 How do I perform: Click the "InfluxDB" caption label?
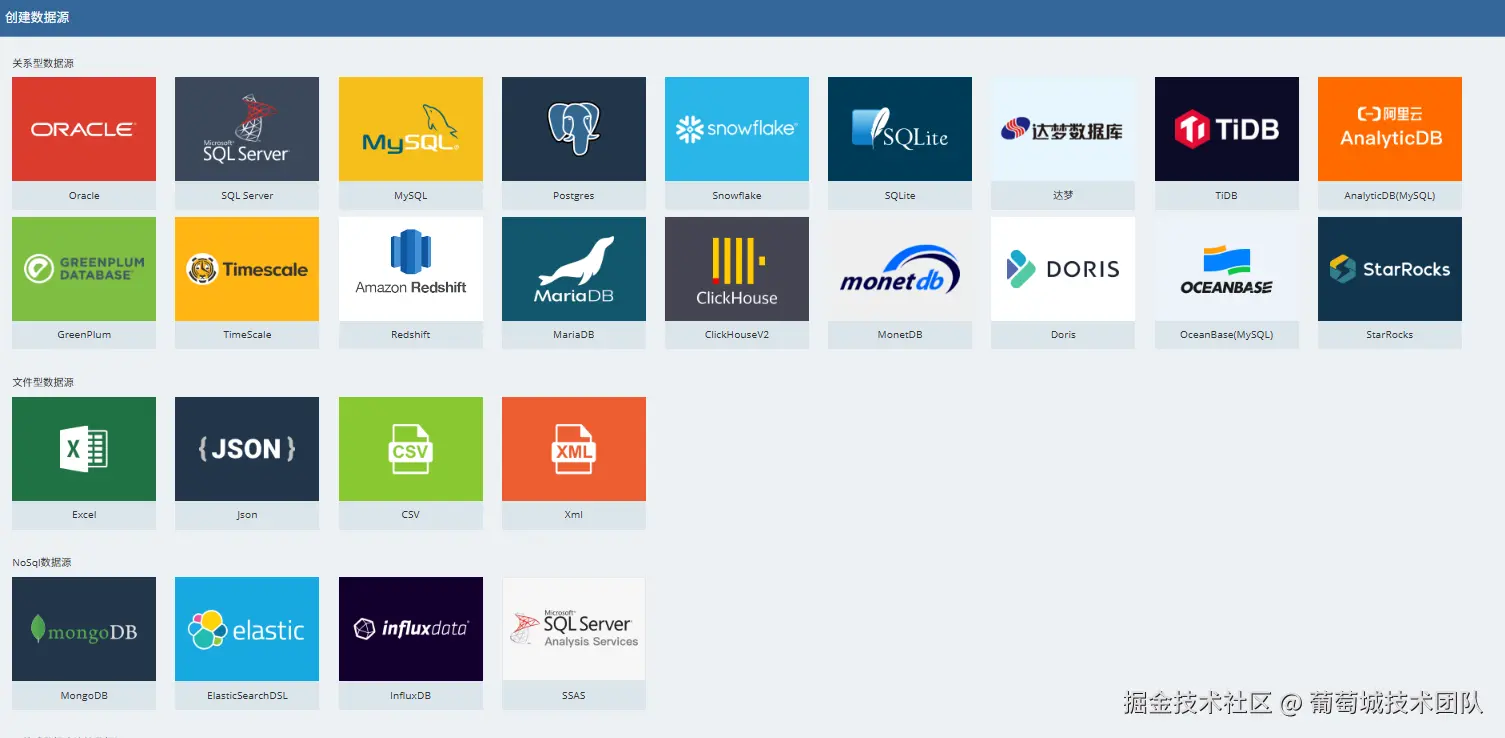(411, 696)
